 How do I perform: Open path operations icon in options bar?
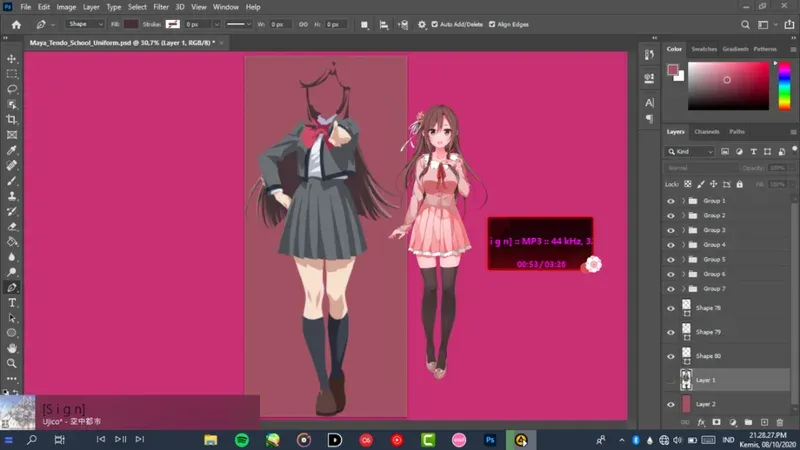point(364,24)
